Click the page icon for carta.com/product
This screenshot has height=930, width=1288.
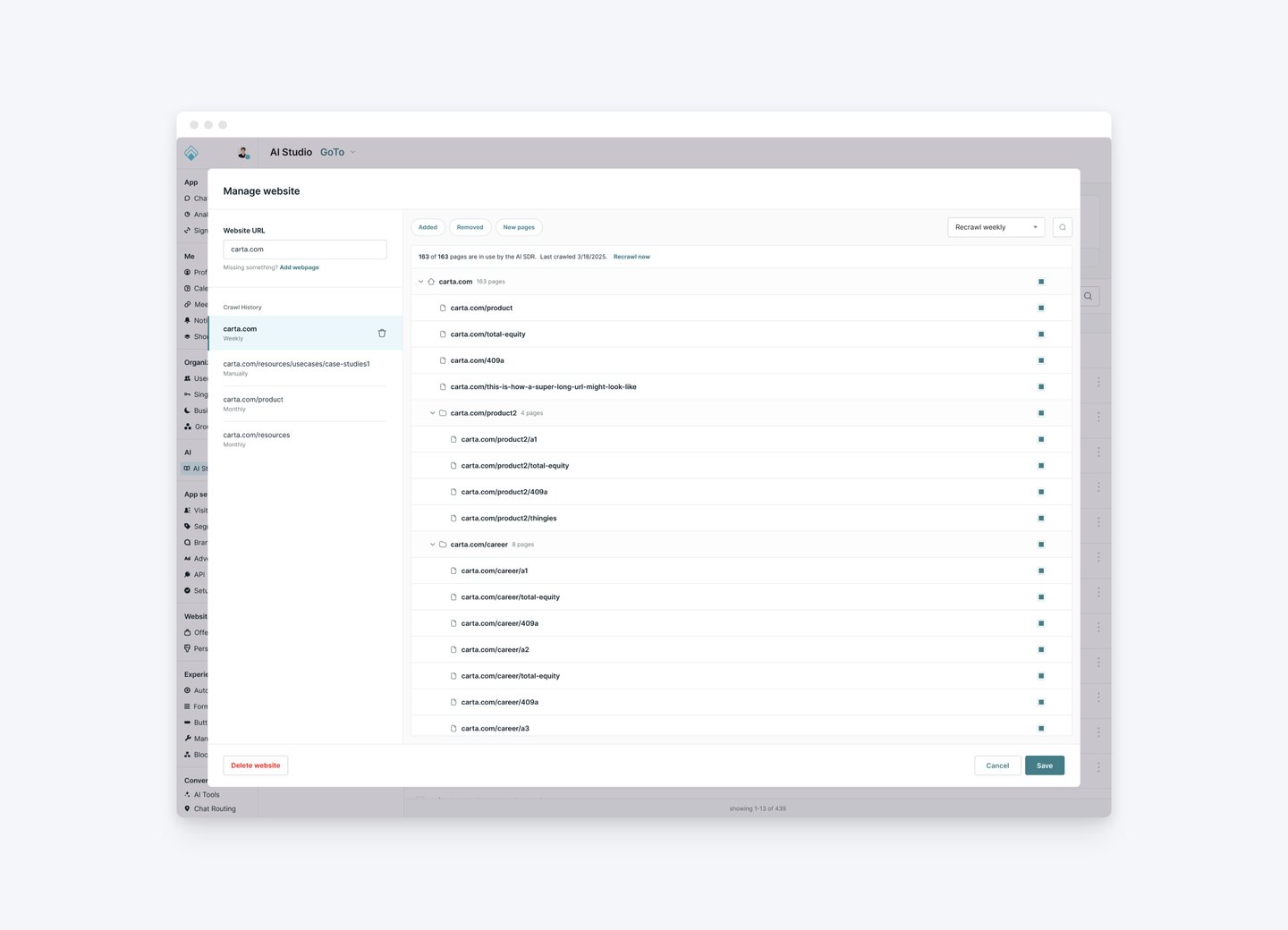coord(443,308)
